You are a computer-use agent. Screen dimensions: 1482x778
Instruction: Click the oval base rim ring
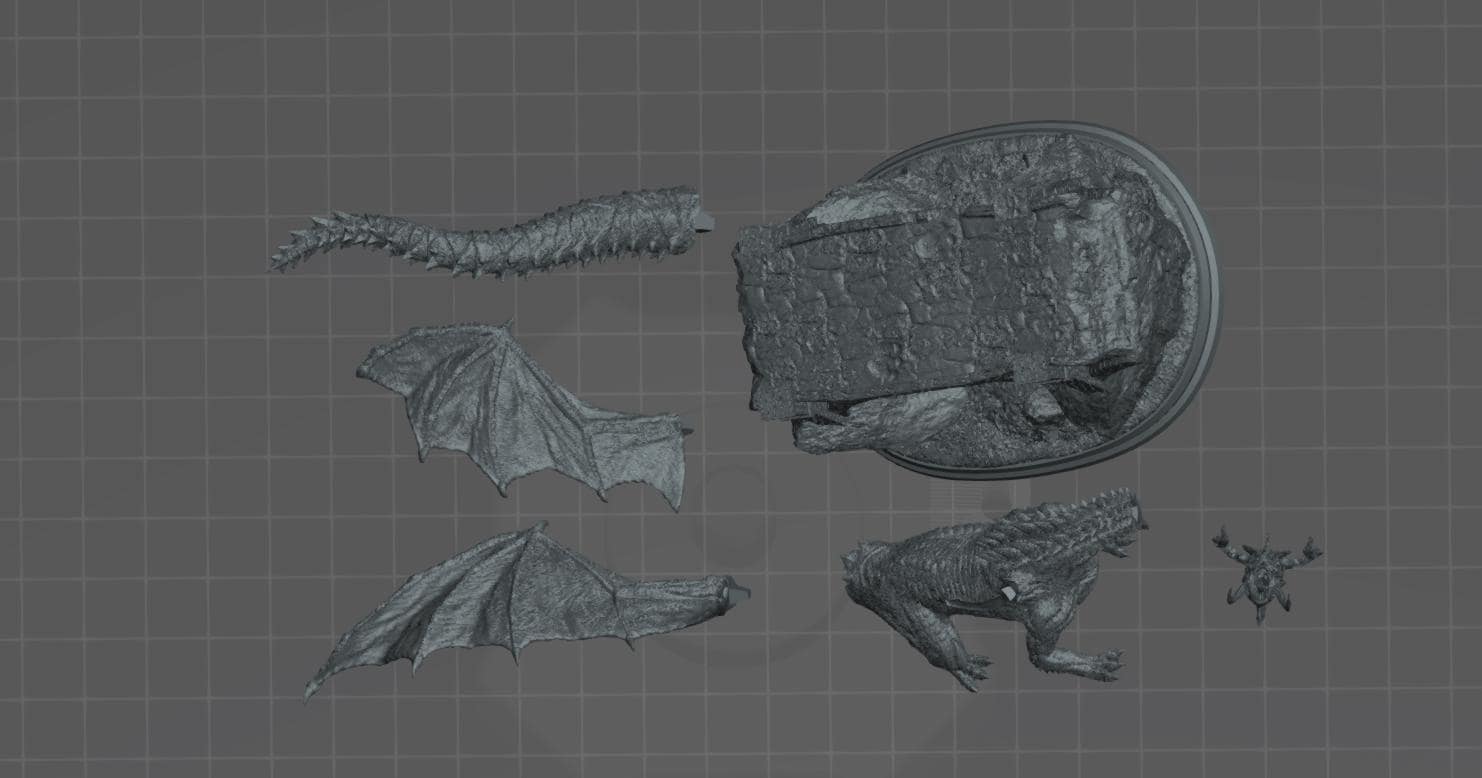pyautogui.click(x=1208, y=300)
